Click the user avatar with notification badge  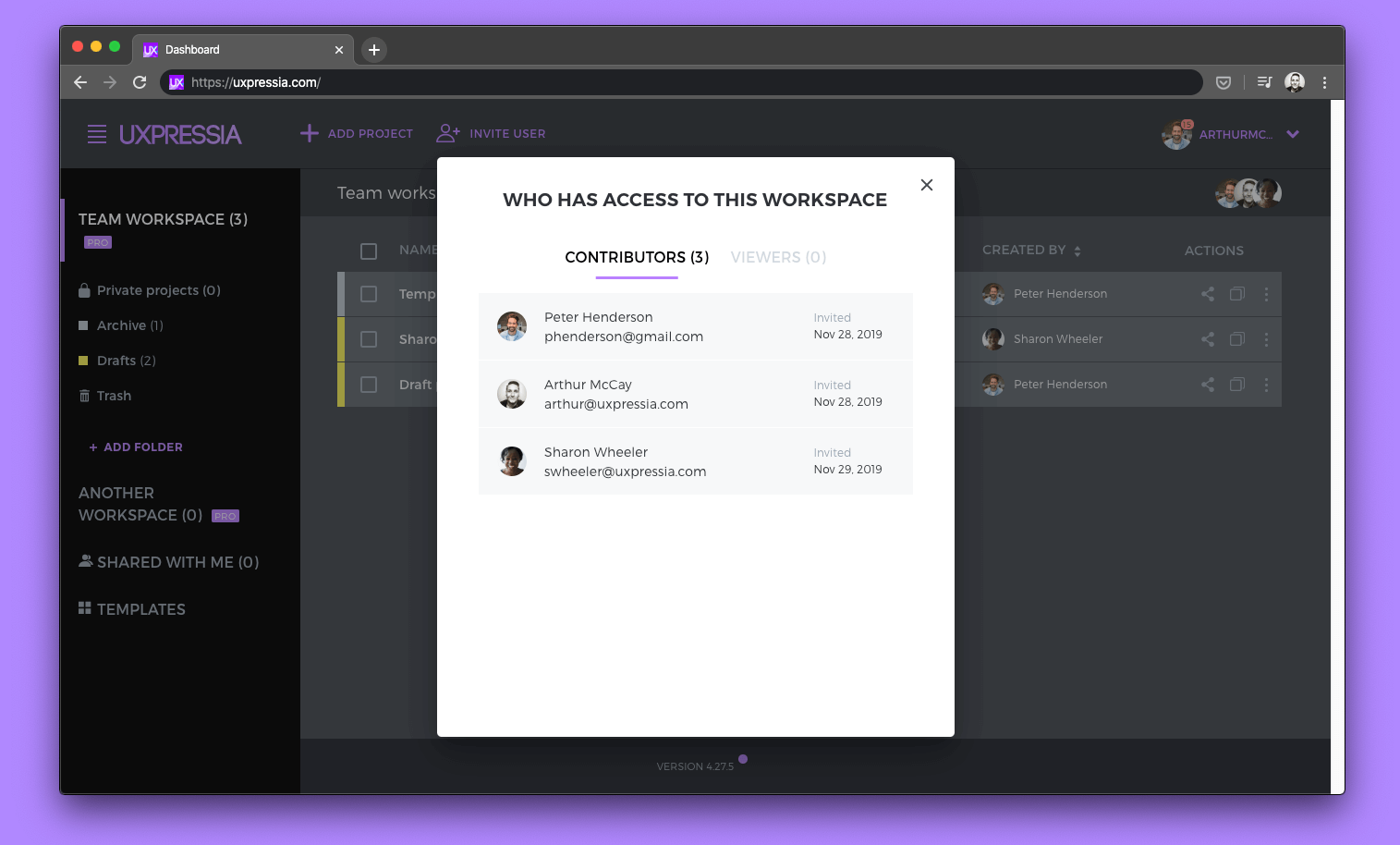pyautogui.click(x=1177, y=134)
